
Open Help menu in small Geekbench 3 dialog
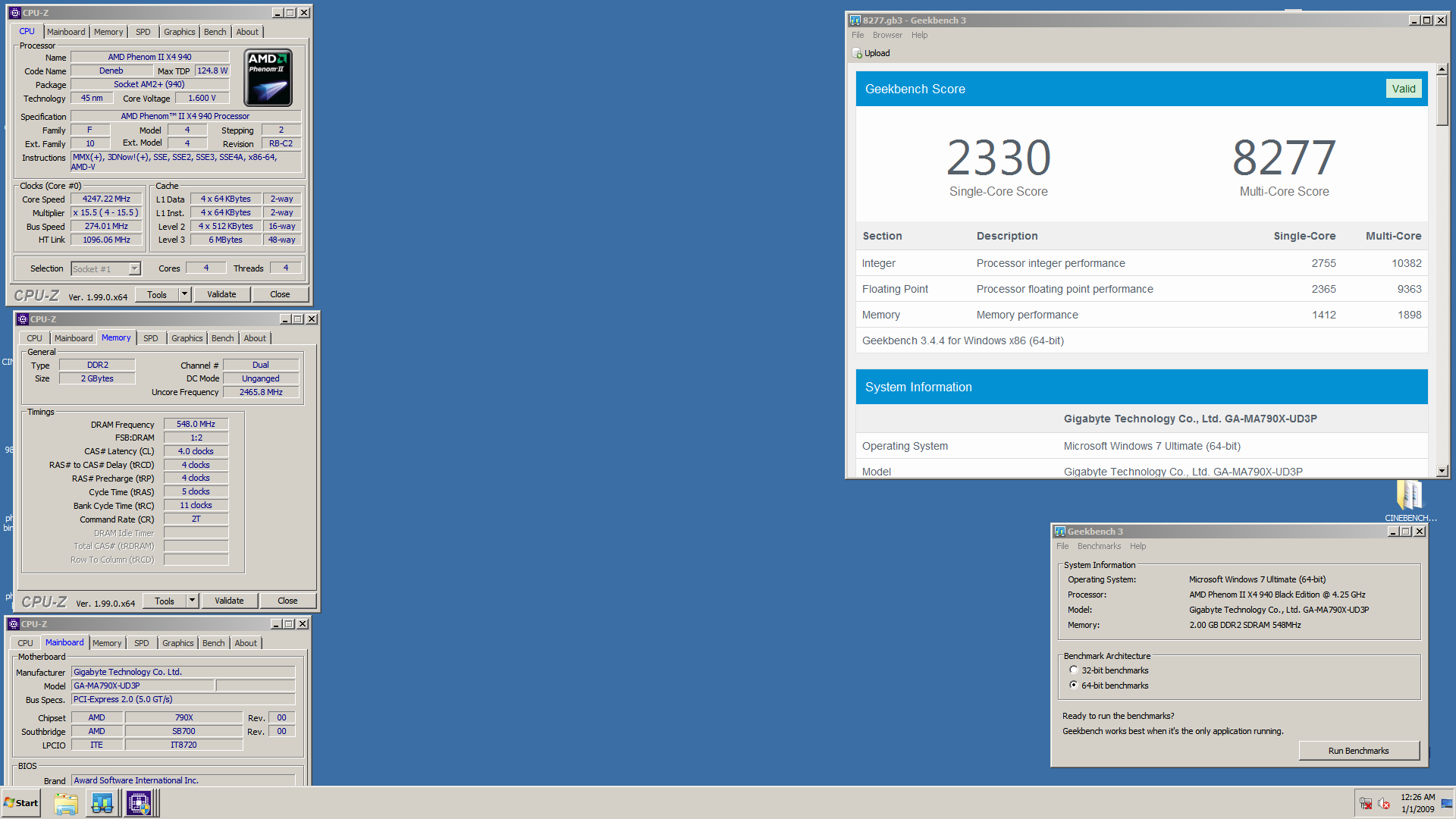[1137, 546]
